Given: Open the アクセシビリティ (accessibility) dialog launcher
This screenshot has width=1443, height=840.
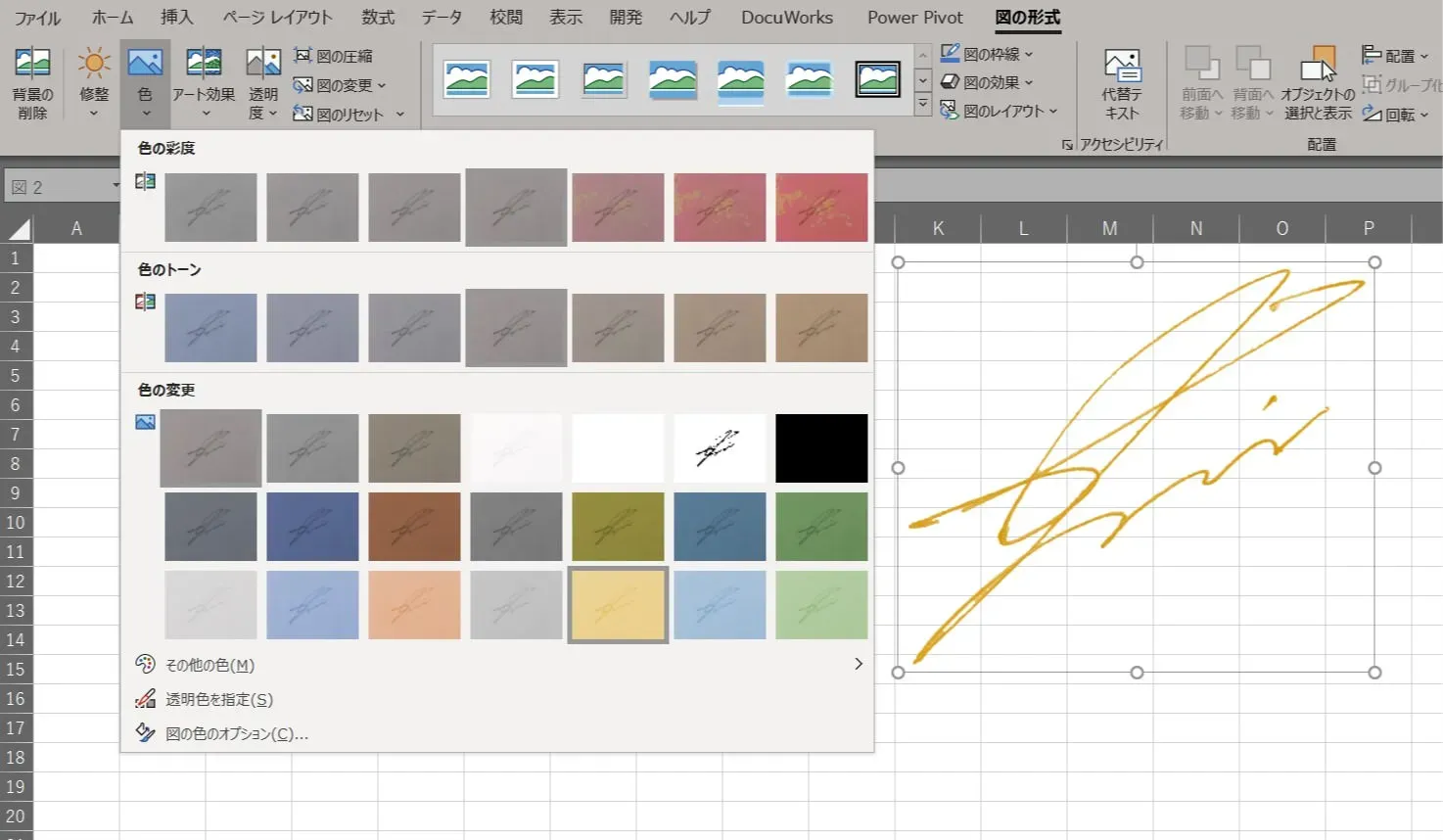Looking at the screenshot, I should tap(1066, 145).
